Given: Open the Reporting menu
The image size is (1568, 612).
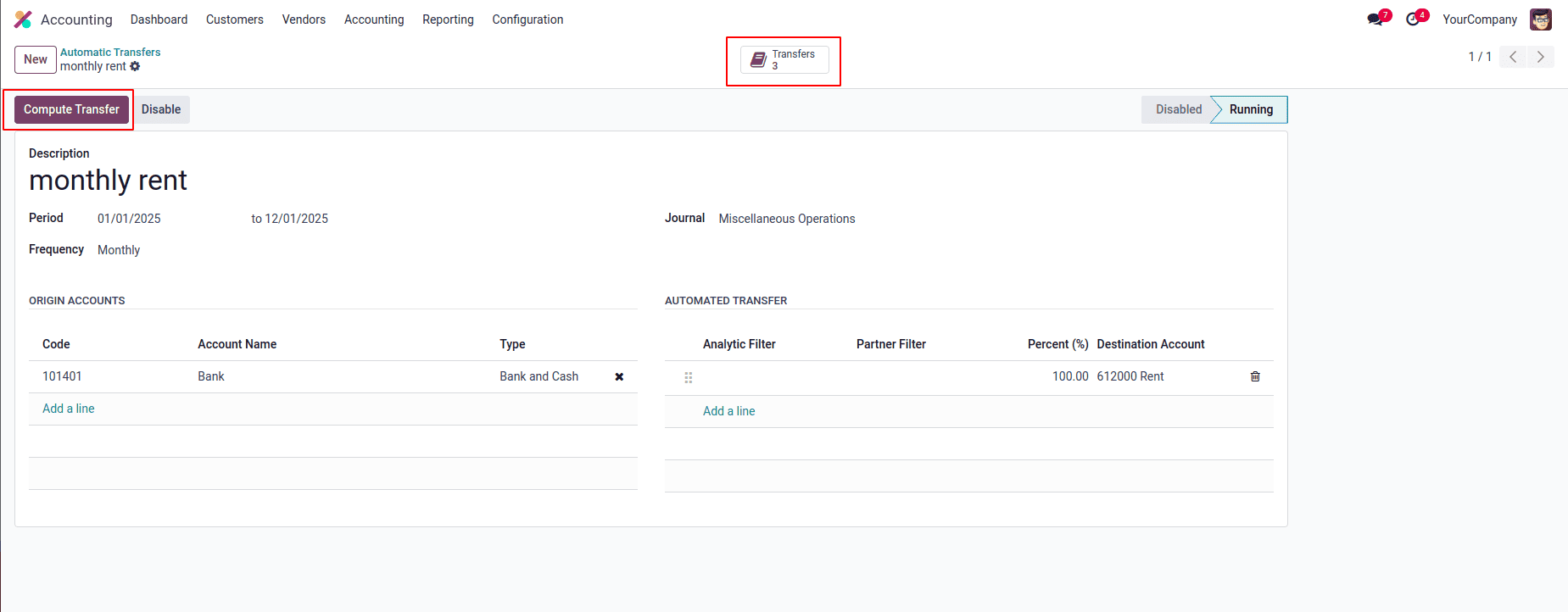Looking at the screenshot, I should 448,19.
